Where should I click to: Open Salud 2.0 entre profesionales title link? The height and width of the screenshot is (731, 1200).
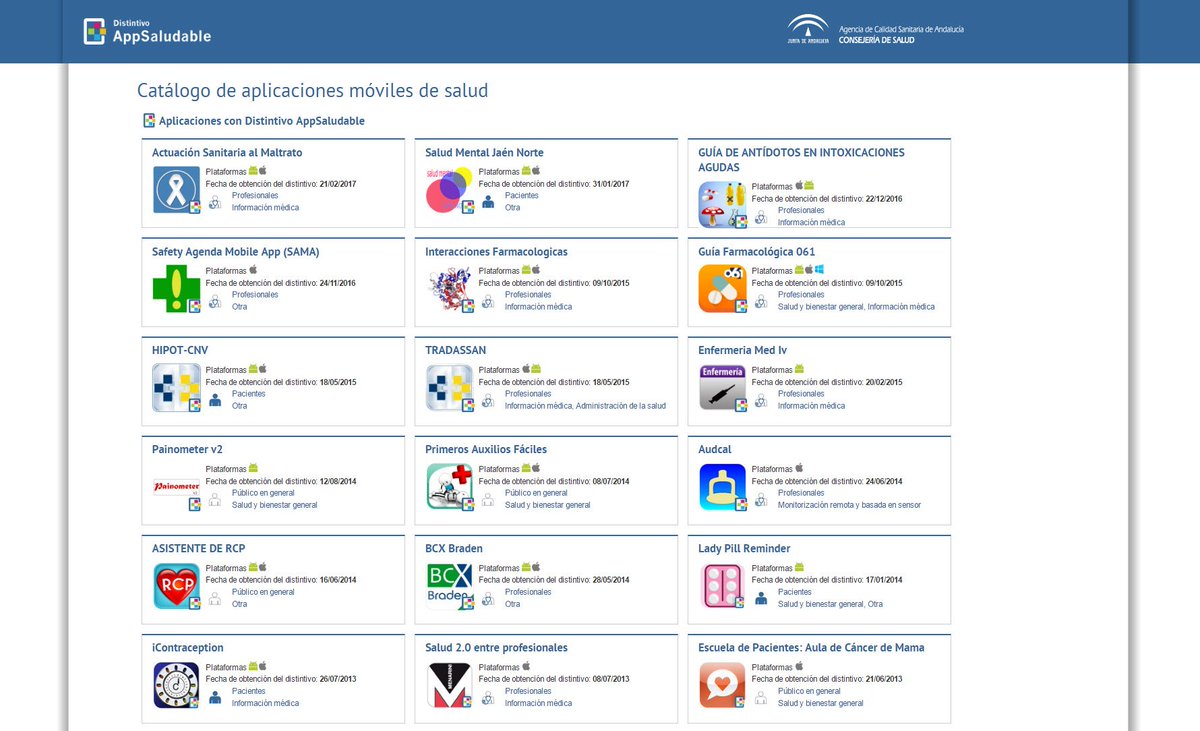496,648
